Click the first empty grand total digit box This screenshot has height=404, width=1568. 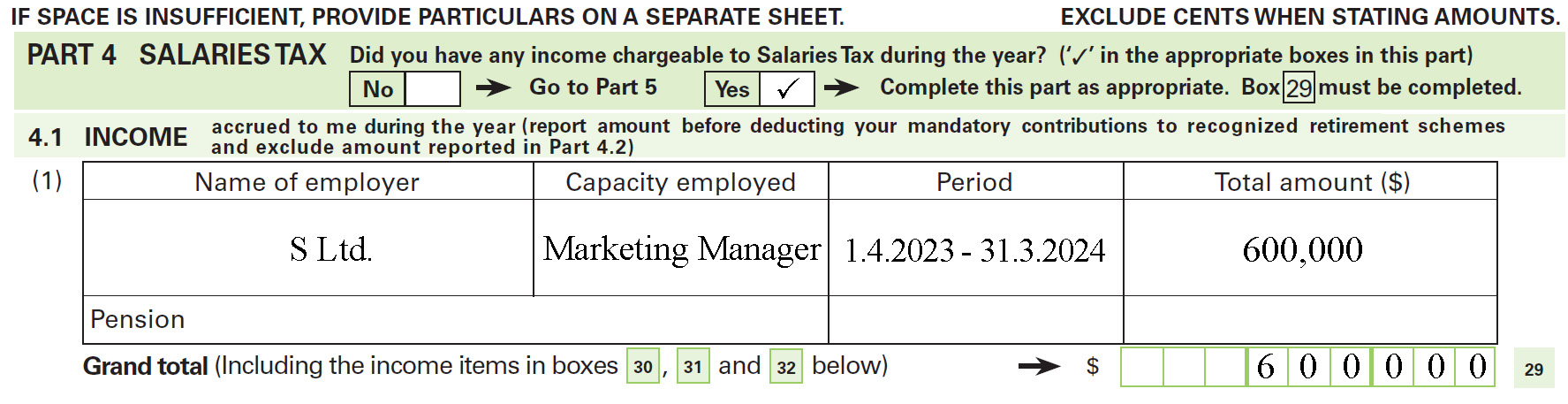(x=1142, y=367)
